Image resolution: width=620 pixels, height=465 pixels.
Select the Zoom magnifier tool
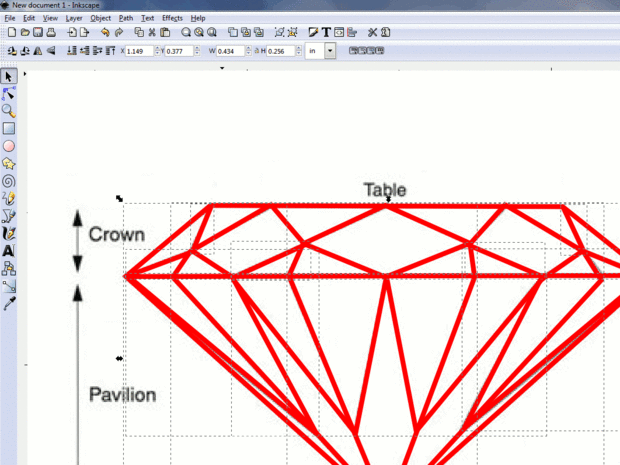[9, 111]
